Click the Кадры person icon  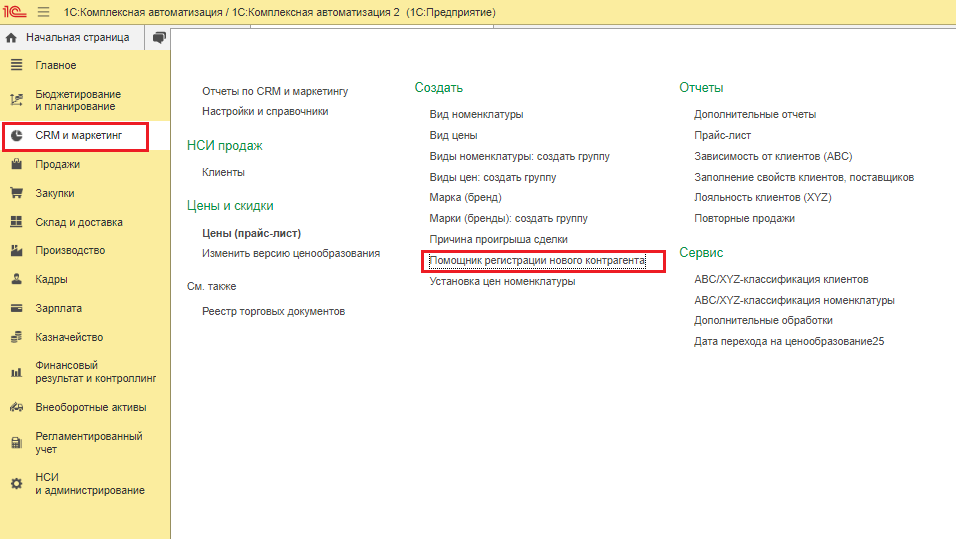(x=16, y=279)
